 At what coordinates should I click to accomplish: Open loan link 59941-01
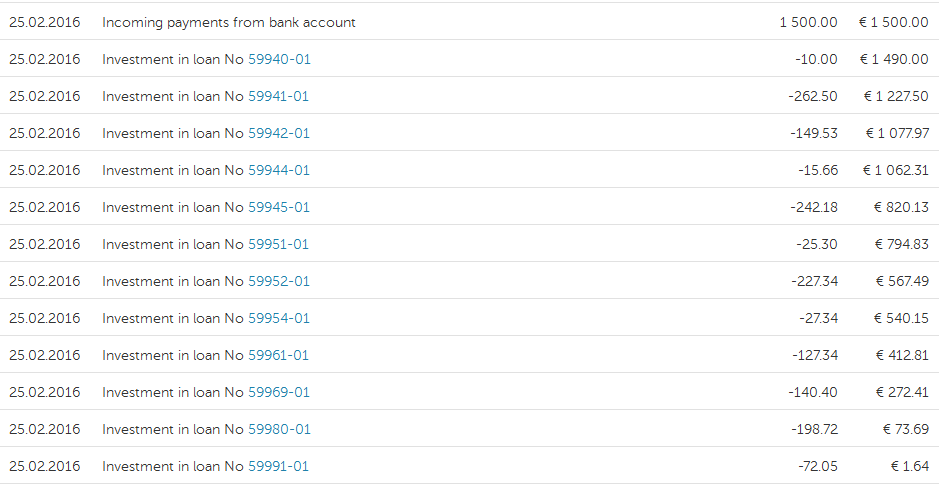pyautogui.click(x=278, y=97)
